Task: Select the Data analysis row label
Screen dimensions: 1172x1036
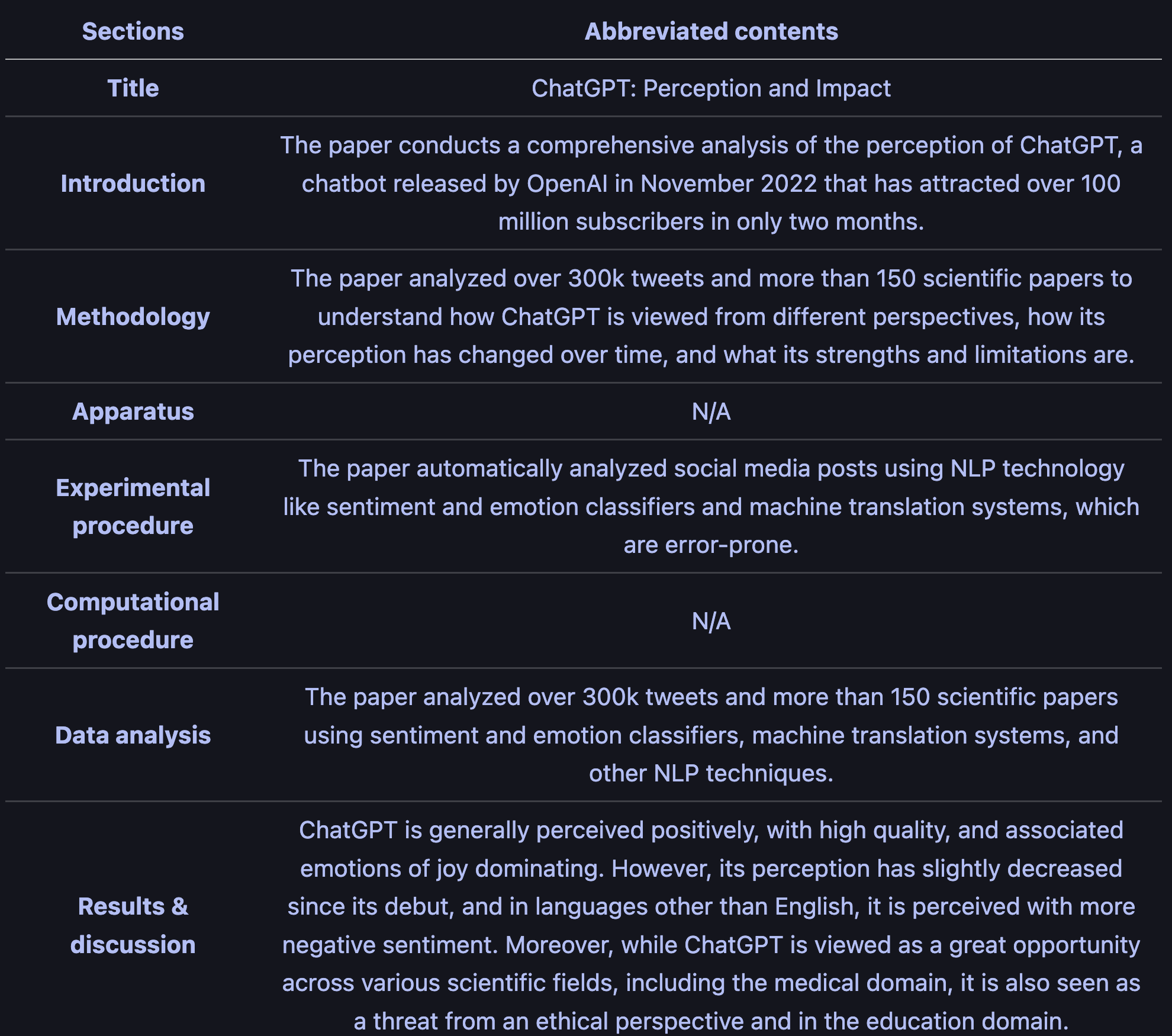Action: pyautogui.click(x=133, y=735)
